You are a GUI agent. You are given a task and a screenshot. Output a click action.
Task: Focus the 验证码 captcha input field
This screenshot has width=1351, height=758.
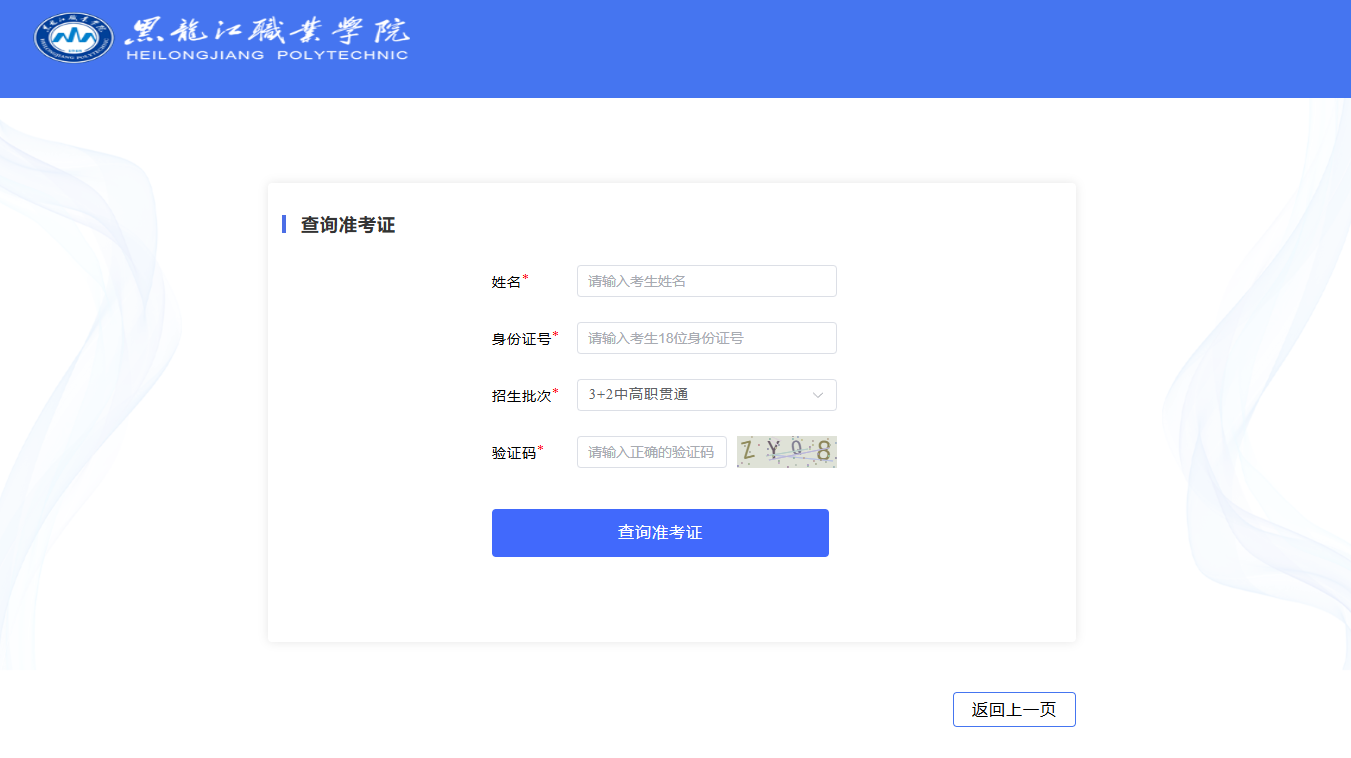tap(651, 452)
